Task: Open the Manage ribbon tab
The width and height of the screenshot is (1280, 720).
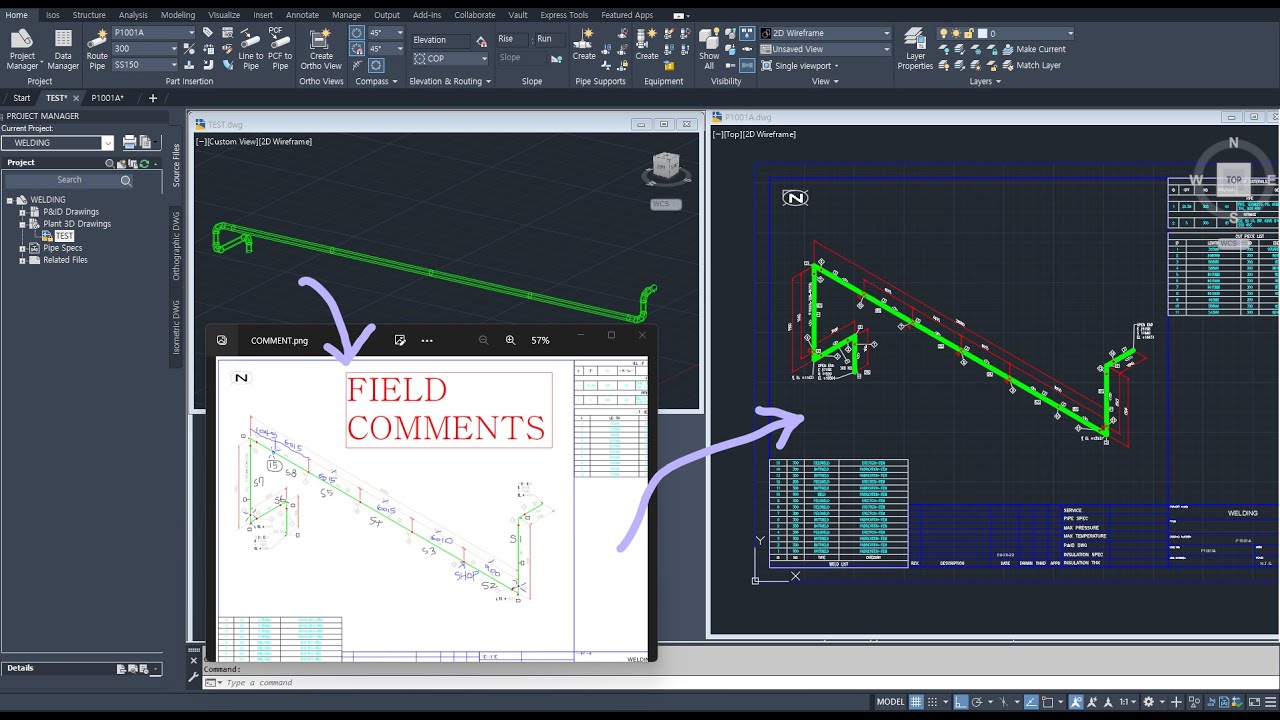Action: click(x=347, y=15)
